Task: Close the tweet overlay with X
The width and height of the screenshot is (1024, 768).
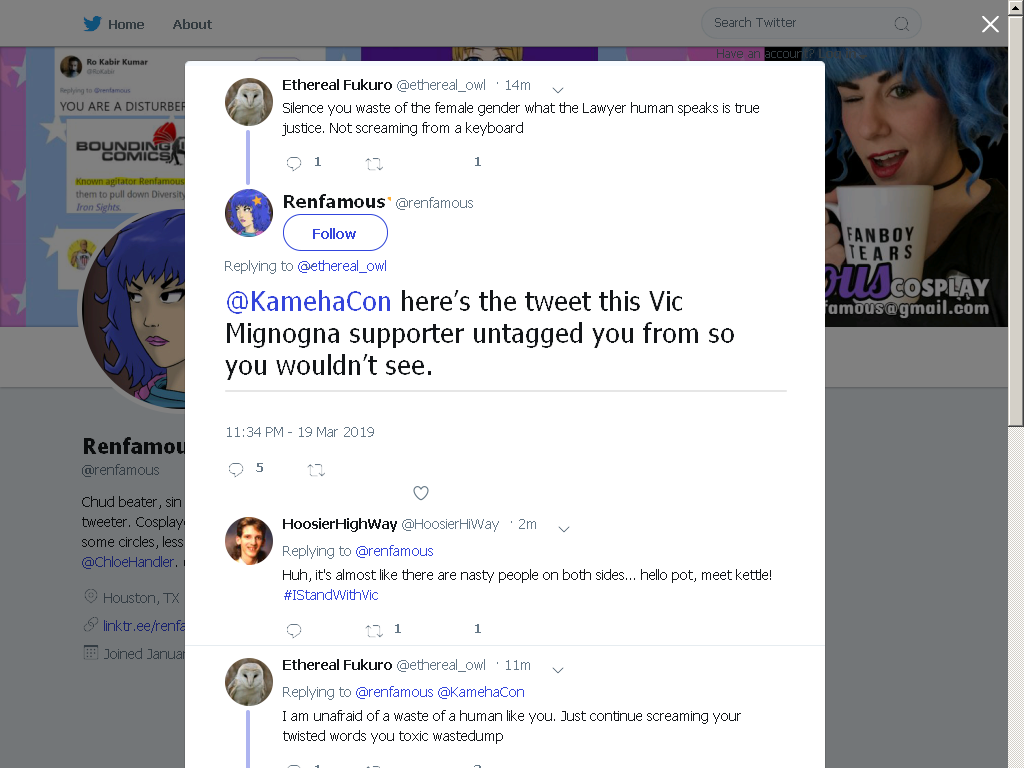Action: point(990,24)
